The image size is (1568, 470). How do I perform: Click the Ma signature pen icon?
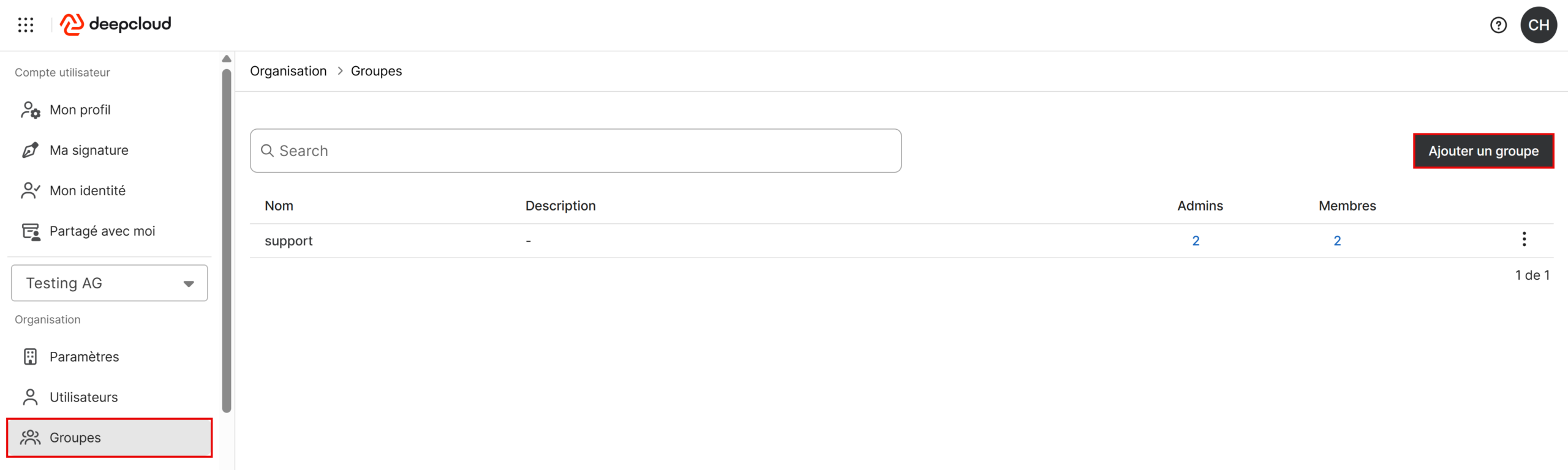tap(30, 151)
